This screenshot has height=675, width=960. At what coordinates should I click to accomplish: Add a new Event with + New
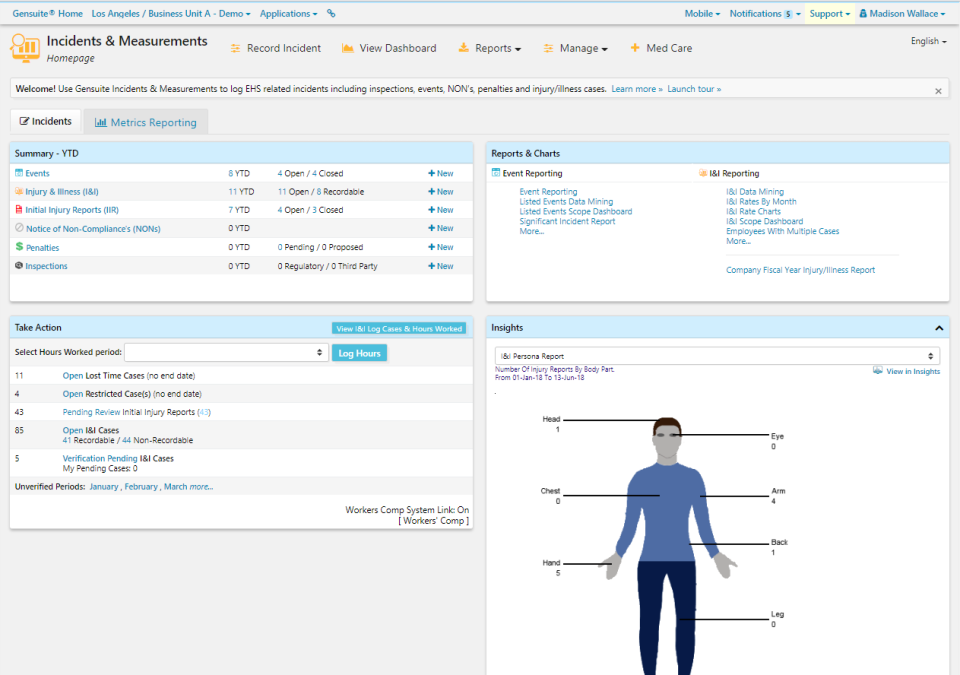tap(440, 173)
